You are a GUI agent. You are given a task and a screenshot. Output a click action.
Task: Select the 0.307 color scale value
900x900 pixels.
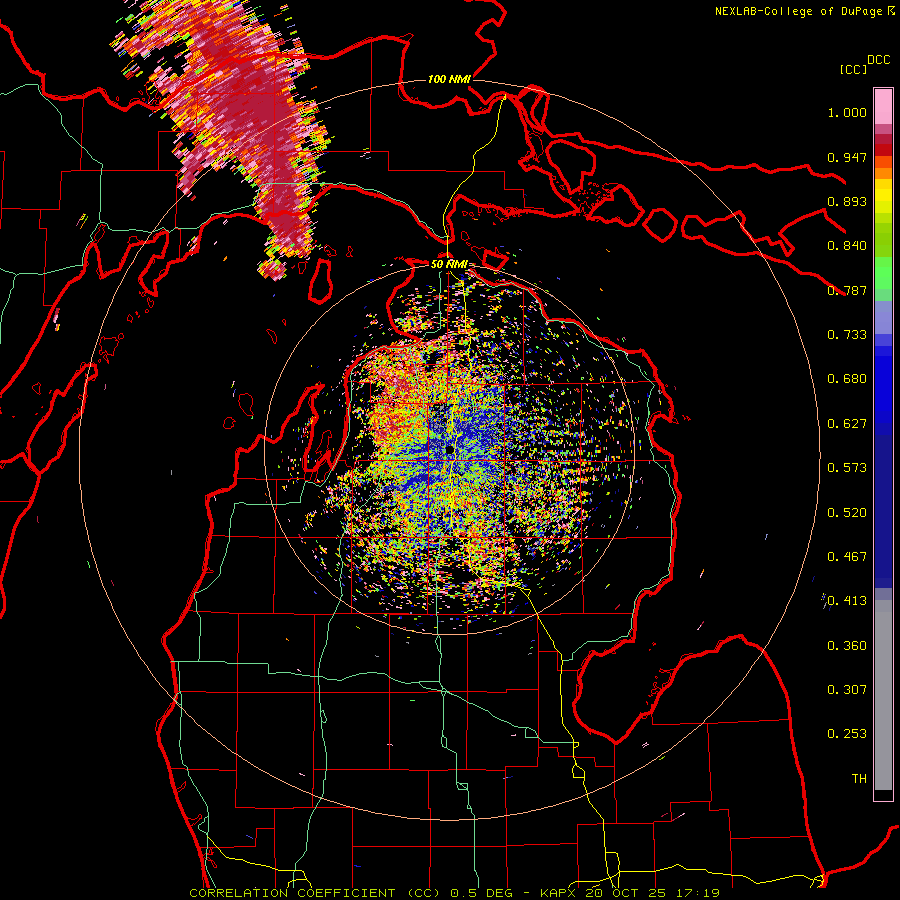[847, 690]
